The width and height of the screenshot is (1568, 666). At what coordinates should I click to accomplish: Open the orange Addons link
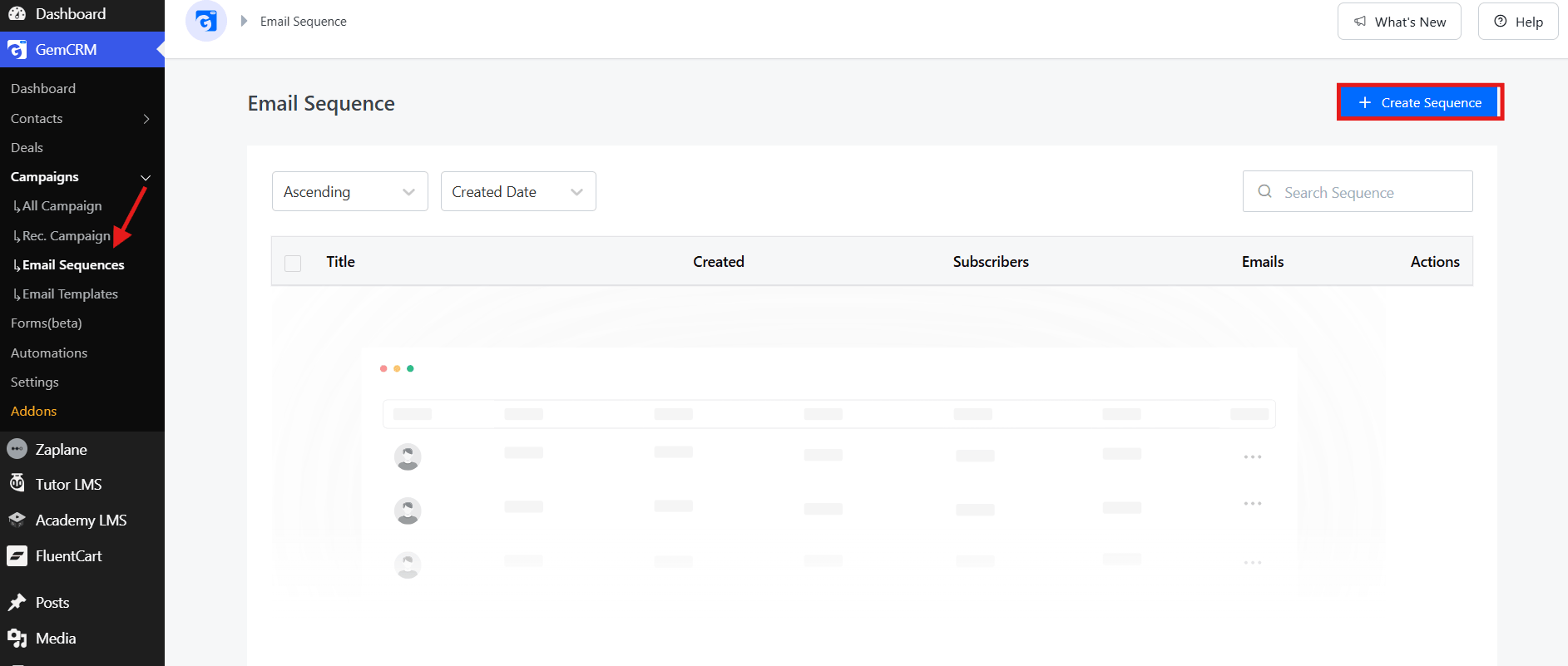pos(34,412)
